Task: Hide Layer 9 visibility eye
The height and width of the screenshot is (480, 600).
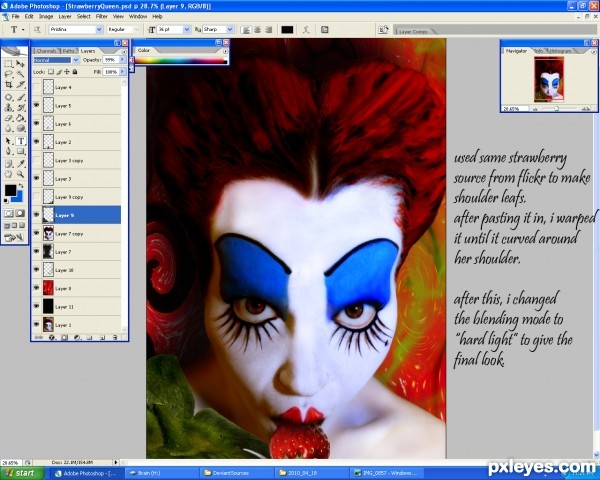Action: 36,215
